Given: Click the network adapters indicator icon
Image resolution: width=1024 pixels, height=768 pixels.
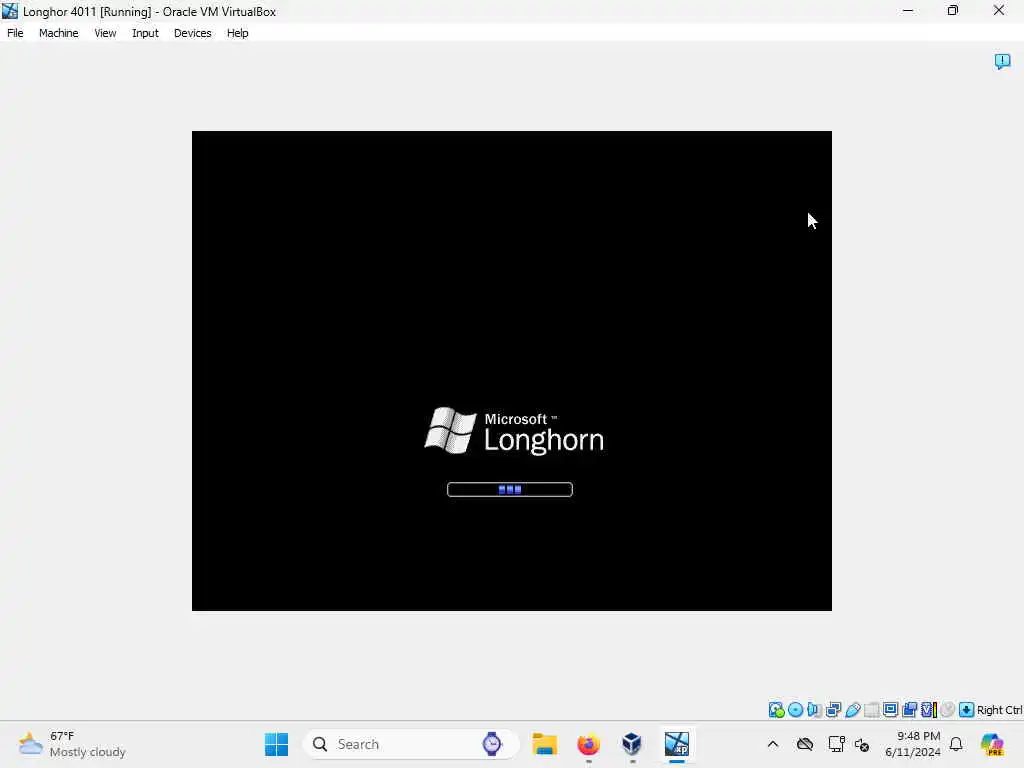Looking at the screenshot, I should (x=833, y=710).
